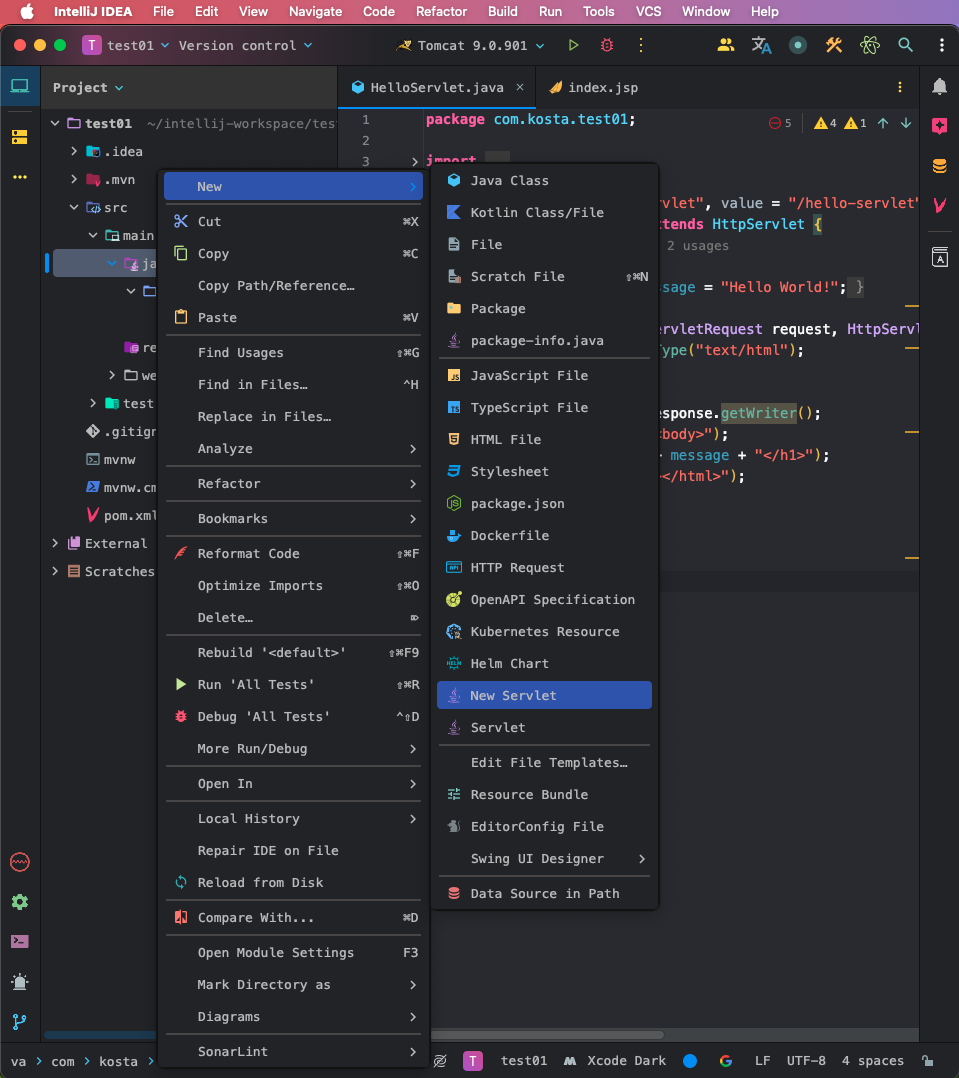Open Project tool window icon in sidebar

(x=20, y=87)
